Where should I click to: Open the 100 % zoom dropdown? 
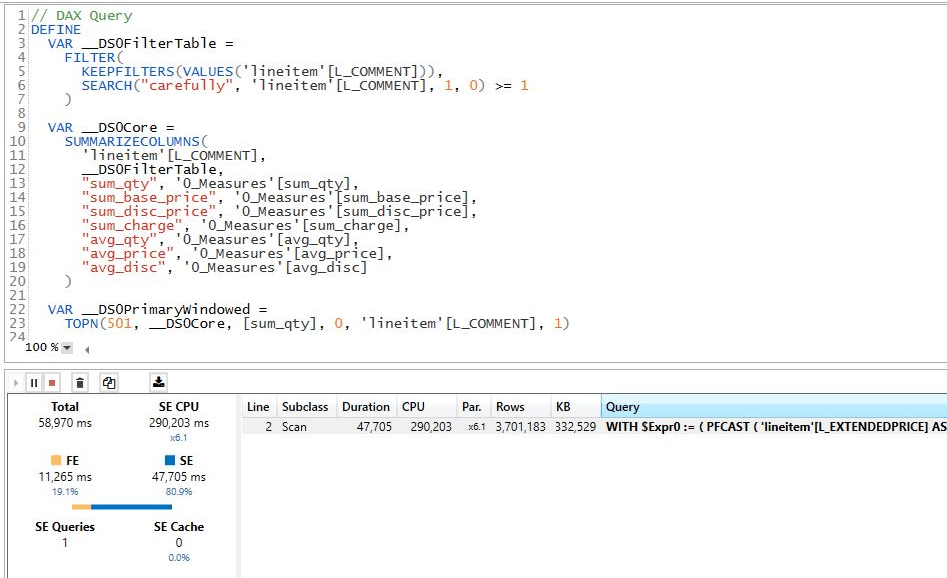pos(67,348)
